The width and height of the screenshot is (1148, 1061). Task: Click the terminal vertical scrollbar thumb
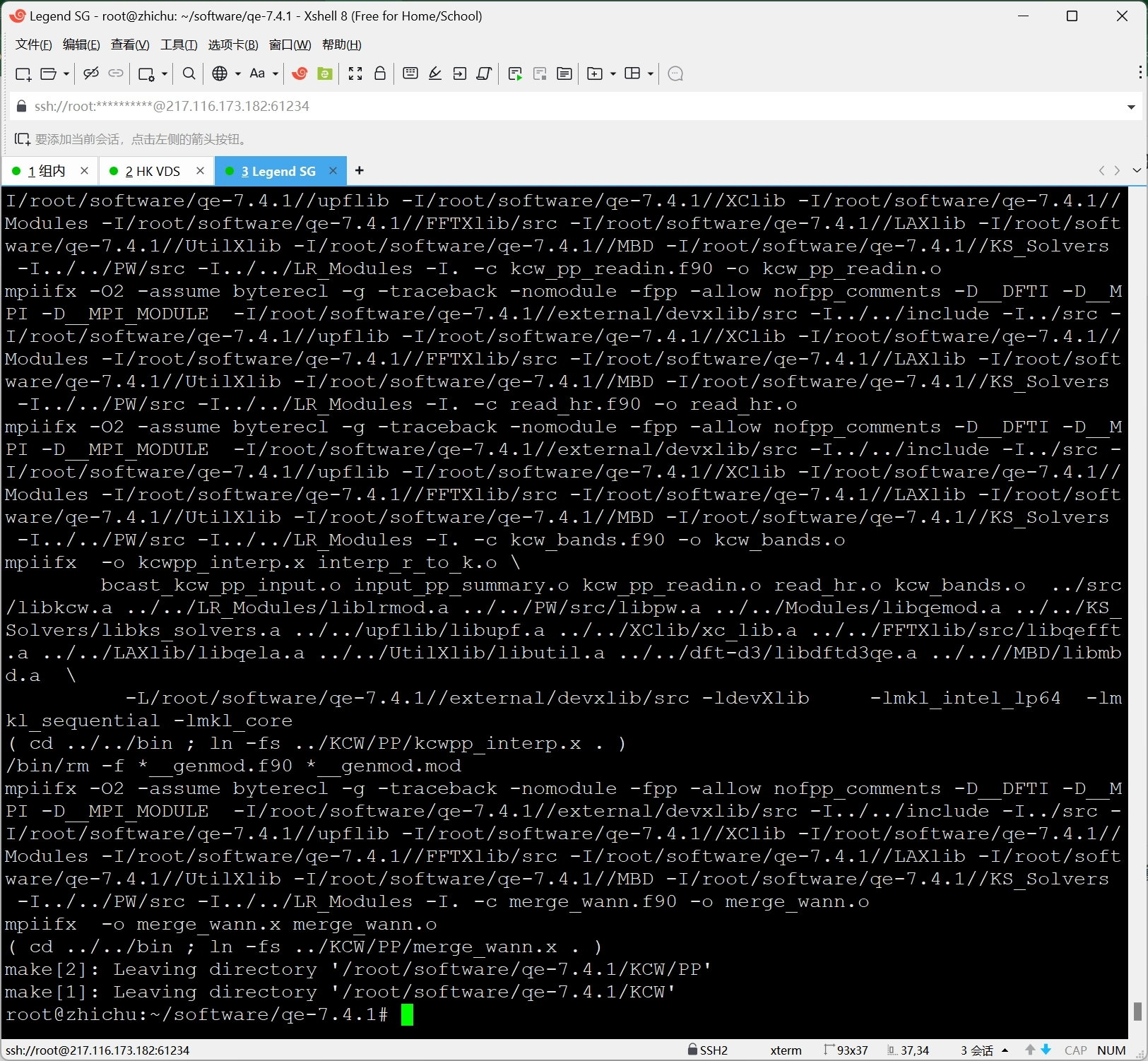[x=1137, y=1011]
